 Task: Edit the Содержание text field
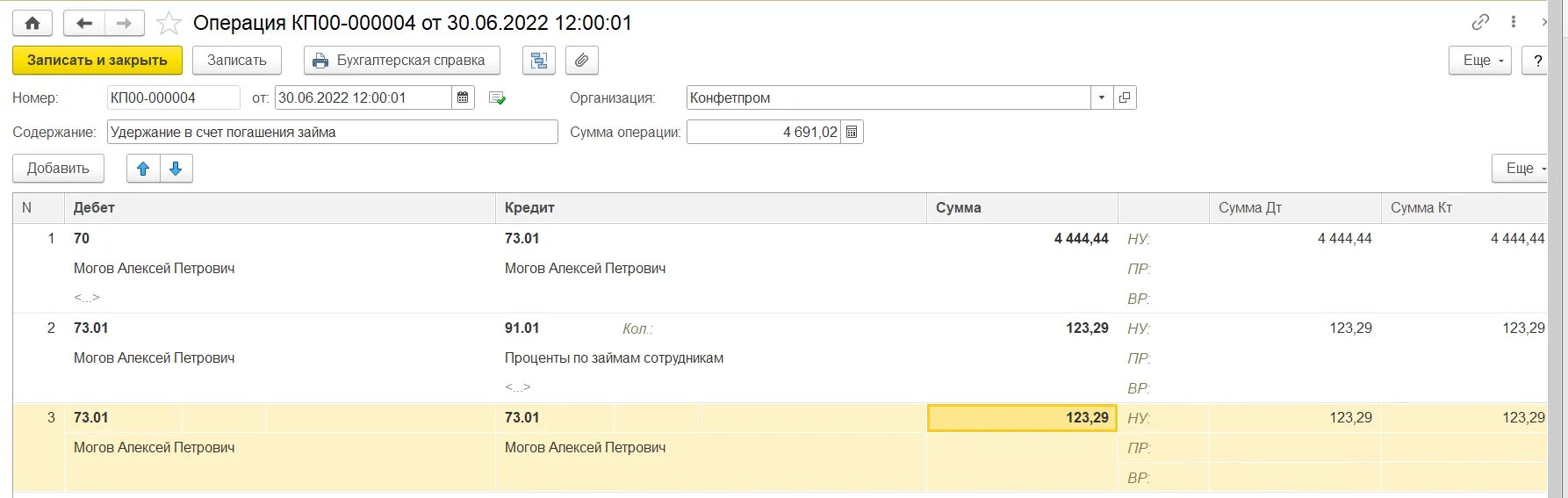point(333,133)
